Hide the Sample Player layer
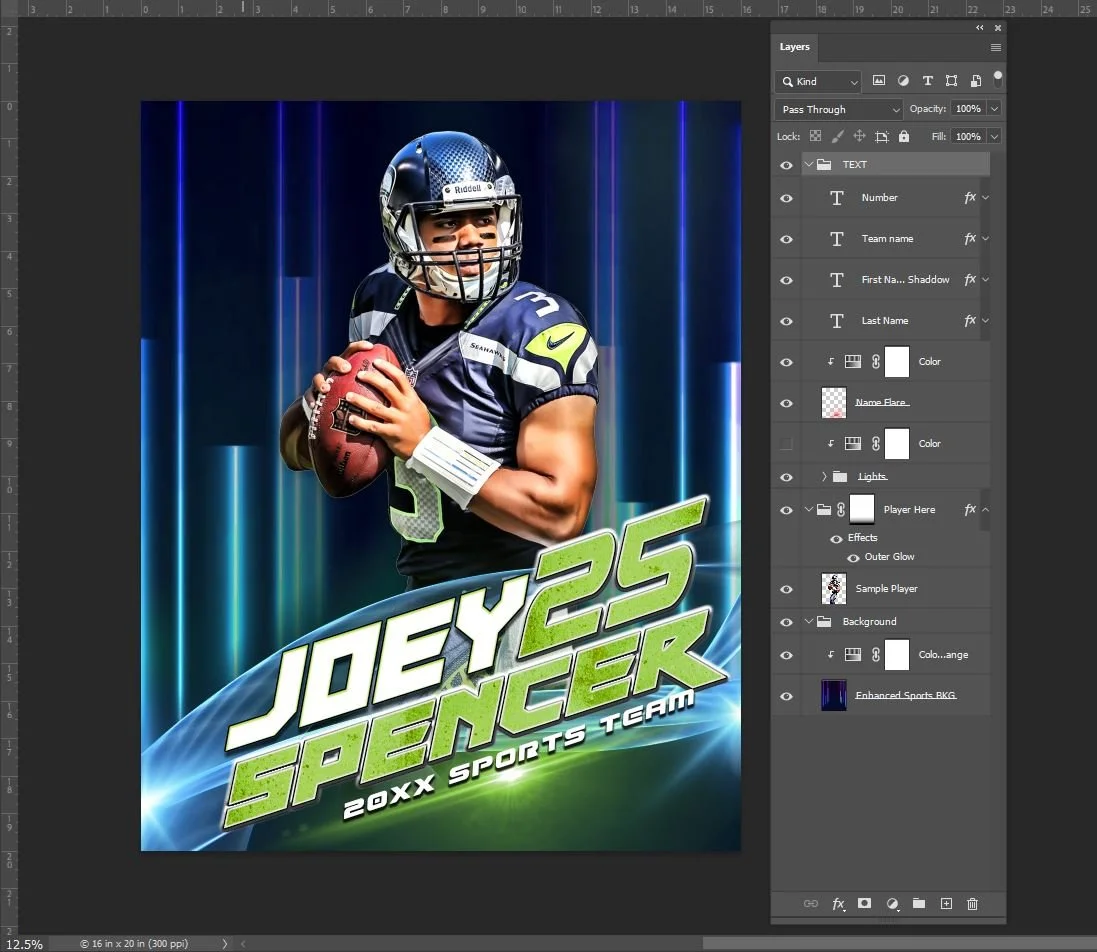Image resolution: width=1097 pixels, height=952 pixels. (786, 589)
